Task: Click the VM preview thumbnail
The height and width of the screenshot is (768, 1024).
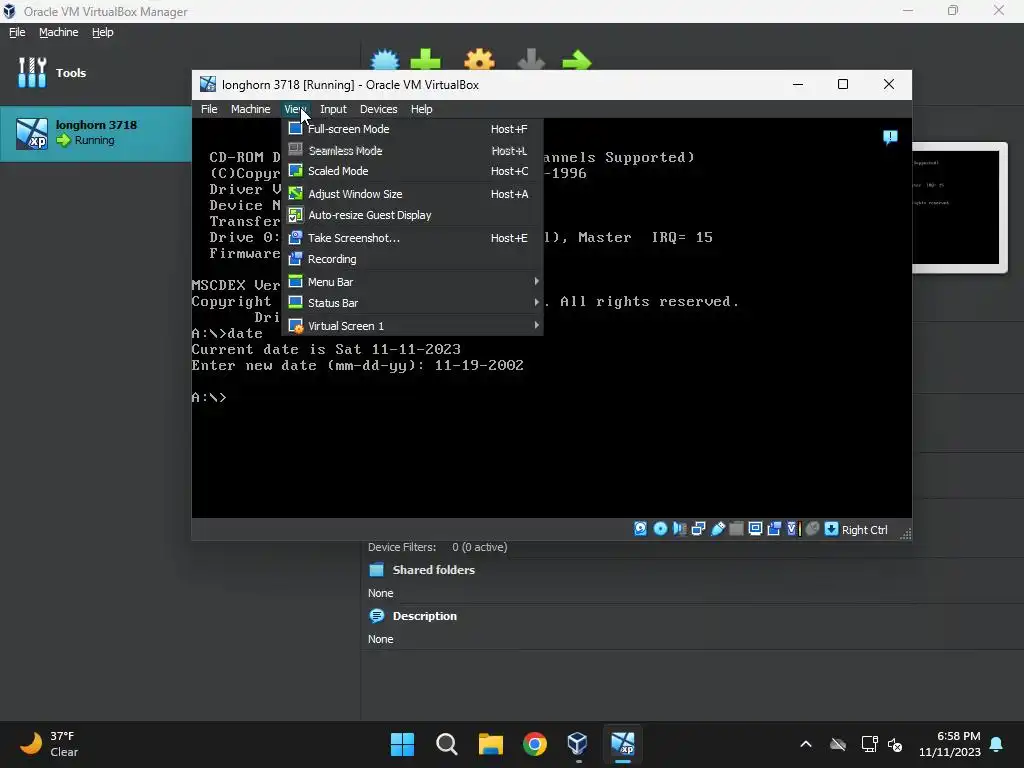Action: point(956,207)
